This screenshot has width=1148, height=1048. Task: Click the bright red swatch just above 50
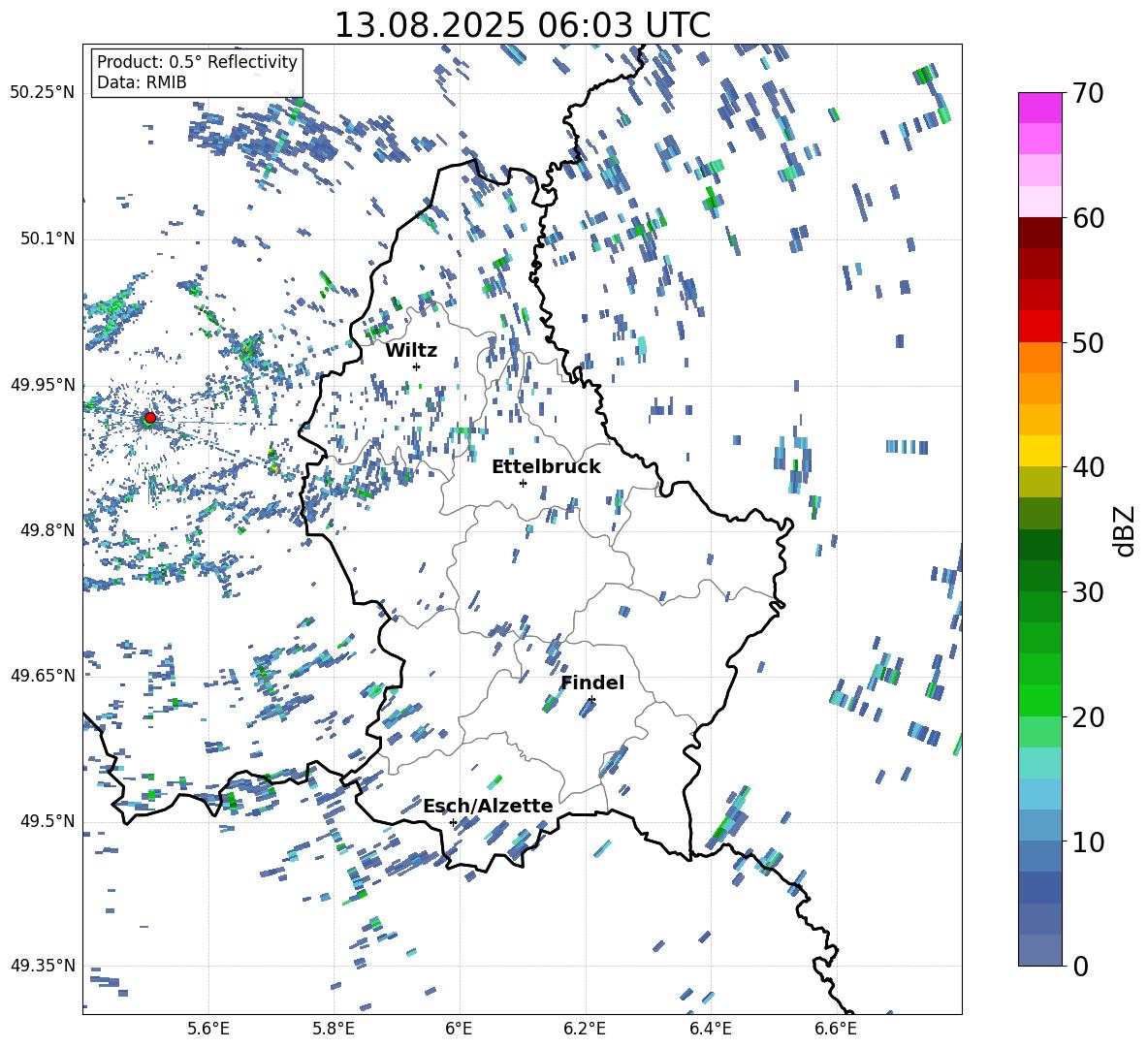tap(1039, 327)
